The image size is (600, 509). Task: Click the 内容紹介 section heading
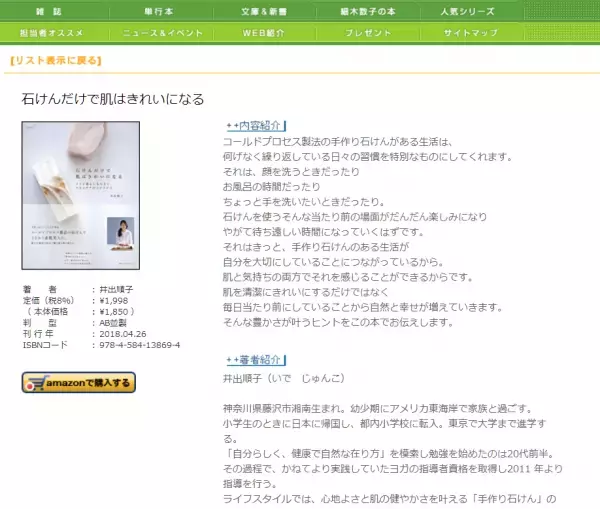point(256,126)
